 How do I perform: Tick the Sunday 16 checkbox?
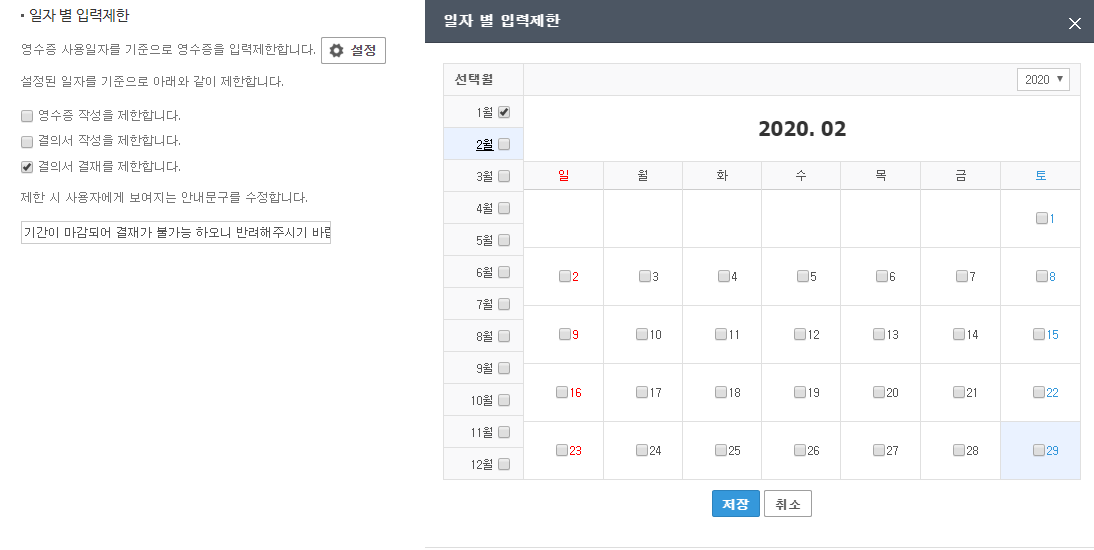pyautogui.click(x=562, y=392)
